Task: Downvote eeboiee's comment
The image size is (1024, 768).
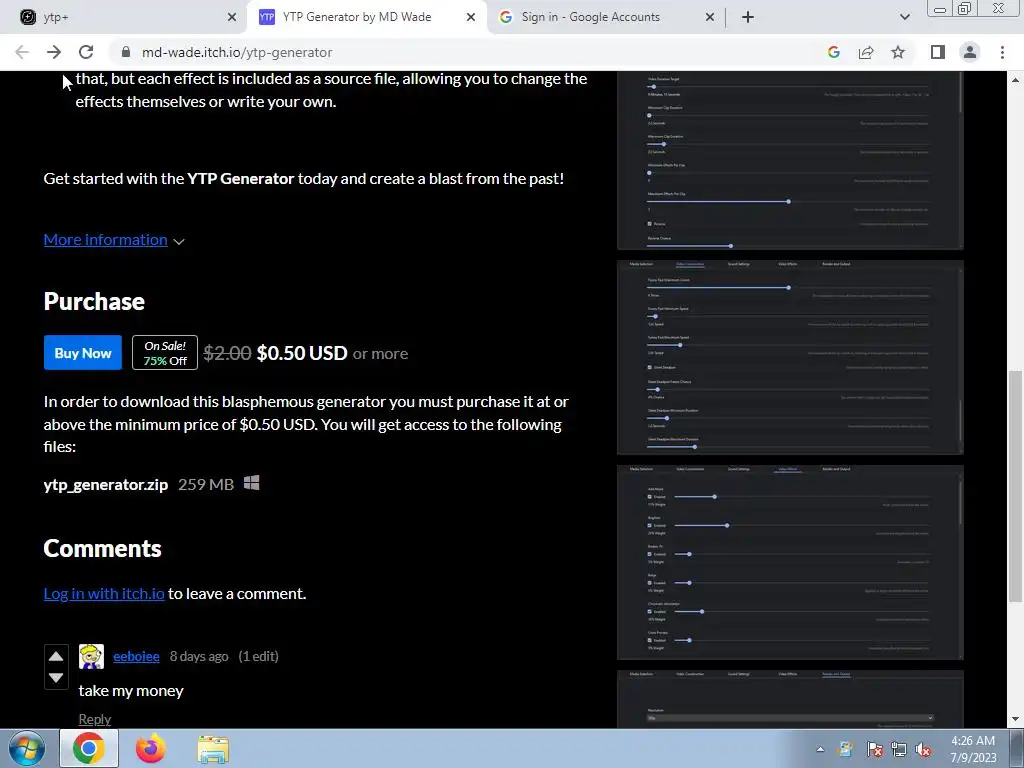Action: (56, 677)
